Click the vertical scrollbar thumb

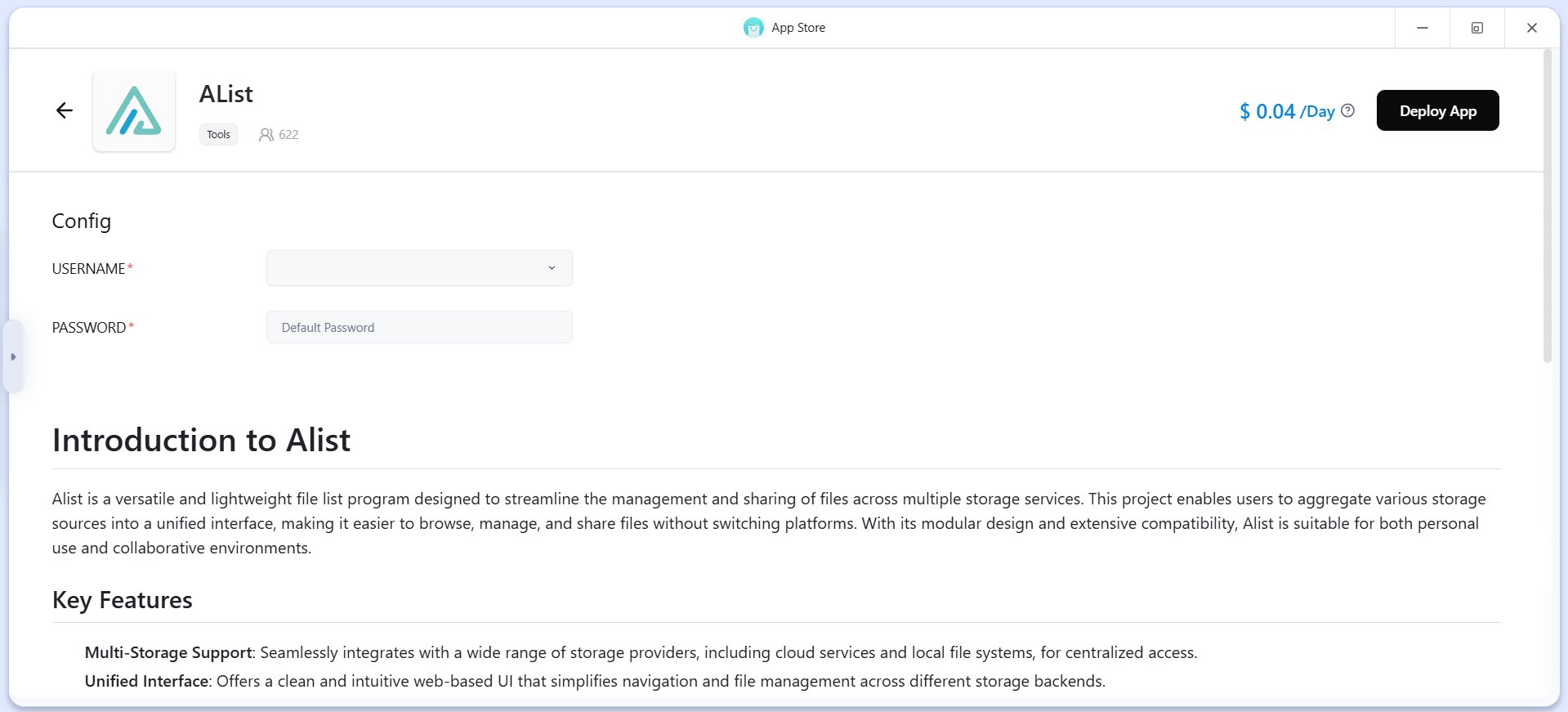click(x=1547, y=206)
